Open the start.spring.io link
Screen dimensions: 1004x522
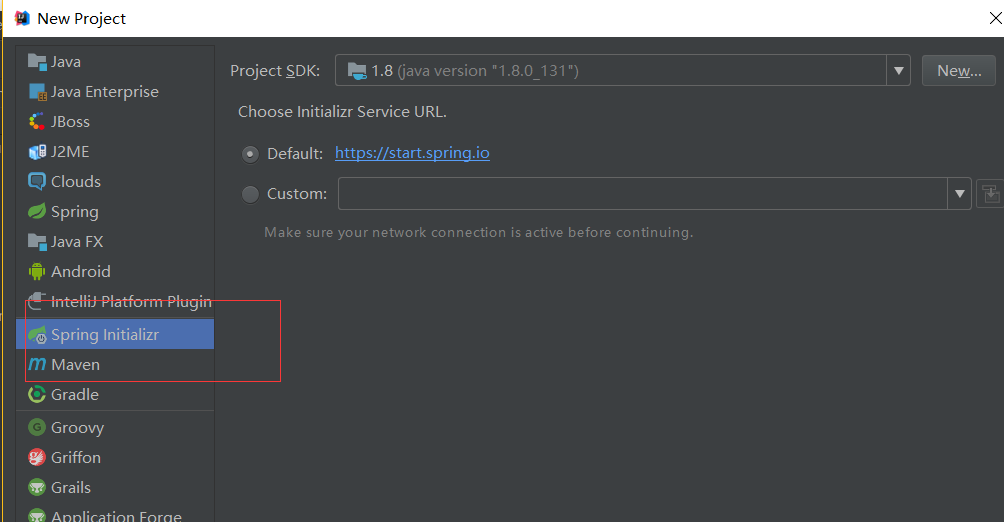[412, 153]
